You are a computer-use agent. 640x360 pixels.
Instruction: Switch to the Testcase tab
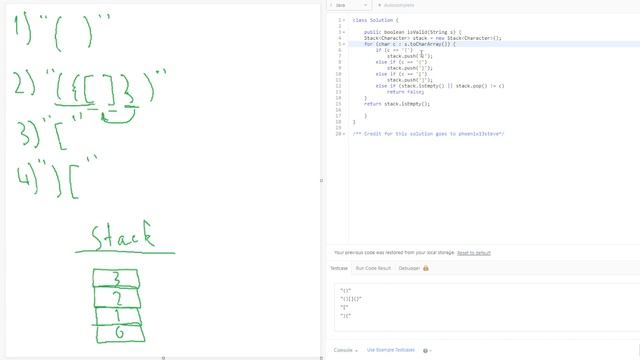339,268
